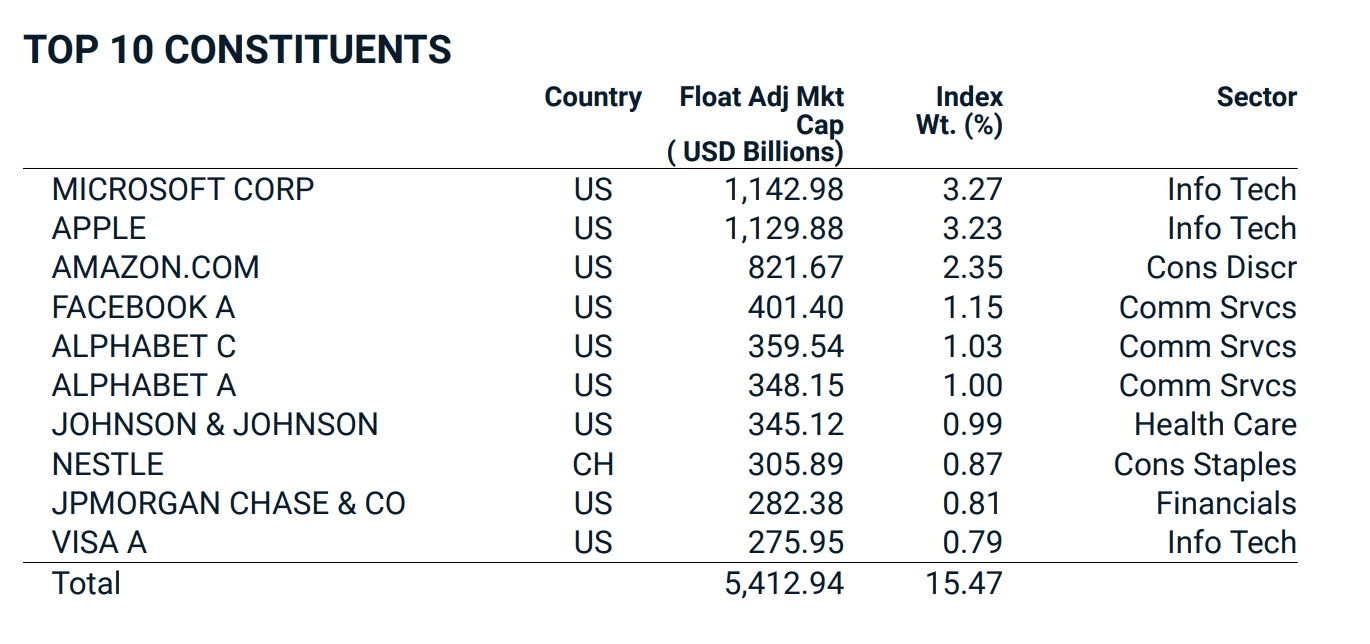Select the ALPHABET C constituent name
The image size is (1370, 644).
pos(144,346)
